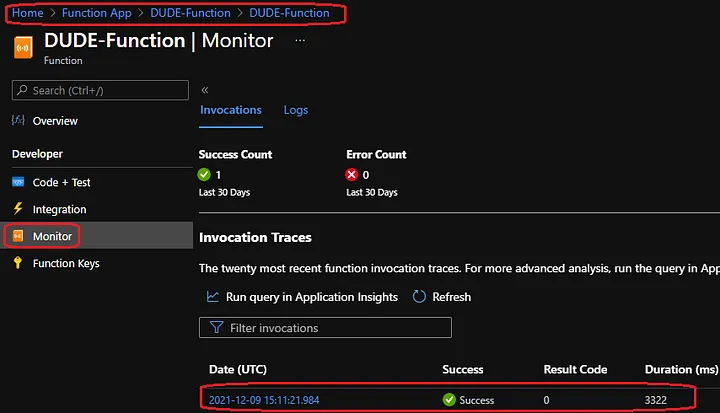Switch to the Logs tab
Screen dimensions: 720x413
click(295, 110)
